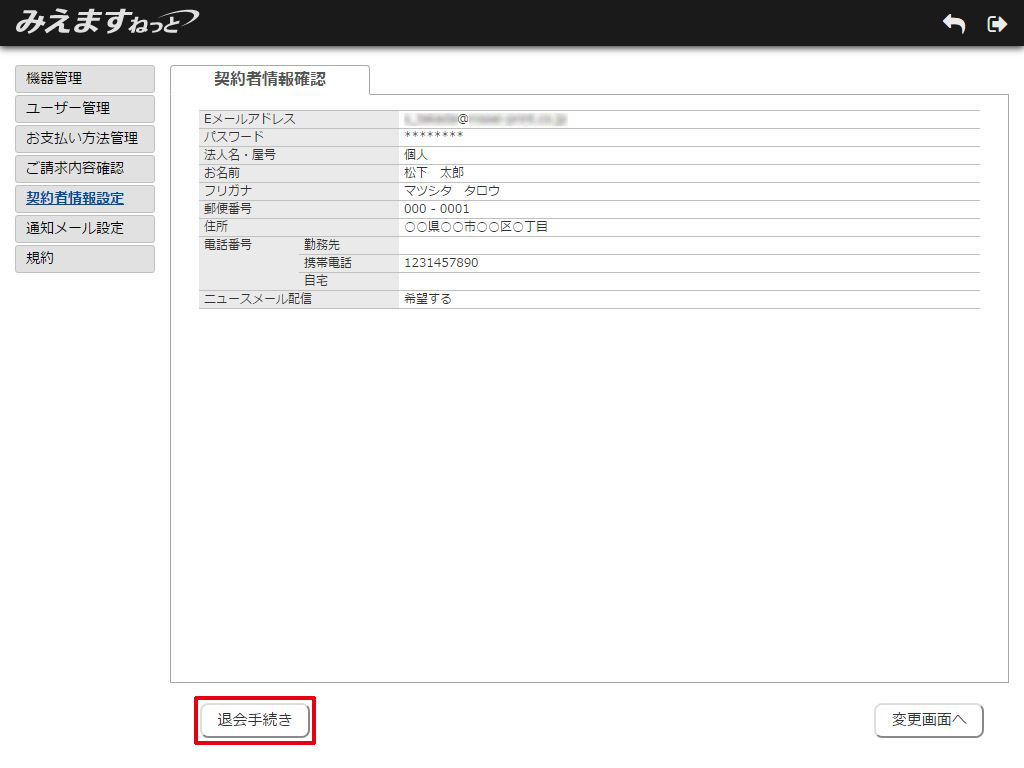Open ユーザー管理 in the sidebar
This screenshot has width=1024, height=768.
[x=85, y=109]
